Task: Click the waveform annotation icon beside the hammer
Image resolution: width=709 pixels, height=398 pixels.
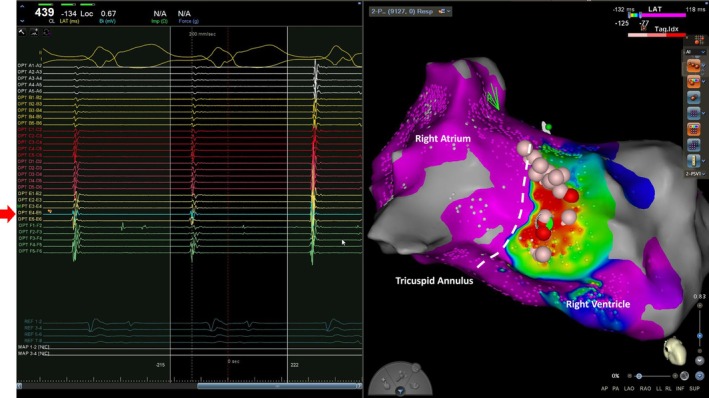Action: coord(34,32)
